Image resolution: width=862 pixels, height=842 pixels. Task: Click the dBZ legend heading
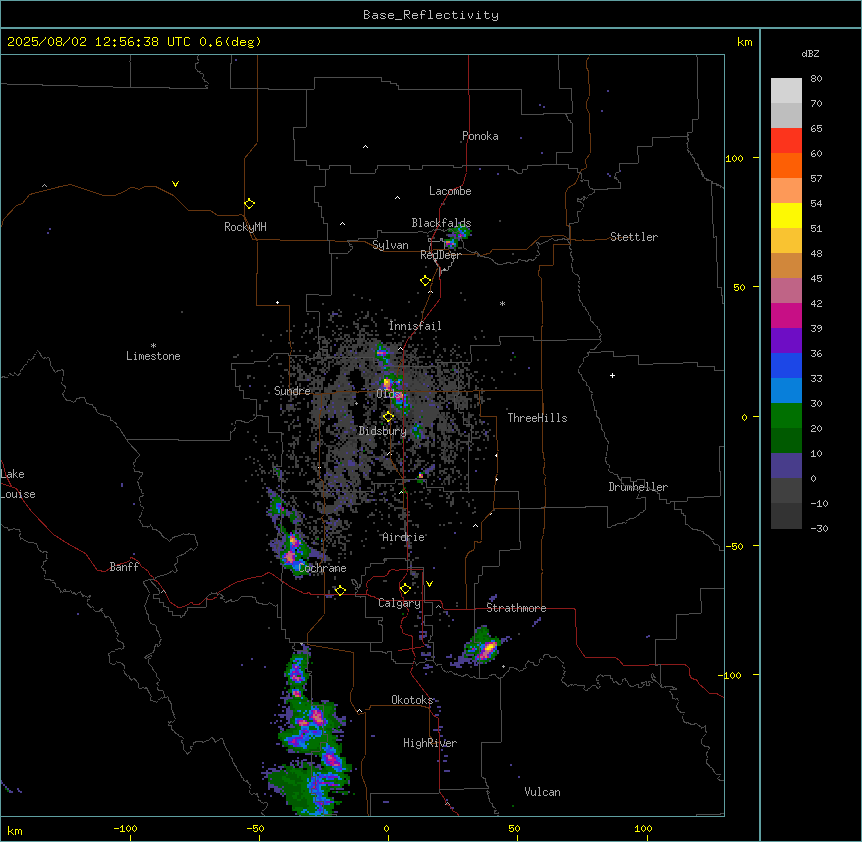[810, 54]
